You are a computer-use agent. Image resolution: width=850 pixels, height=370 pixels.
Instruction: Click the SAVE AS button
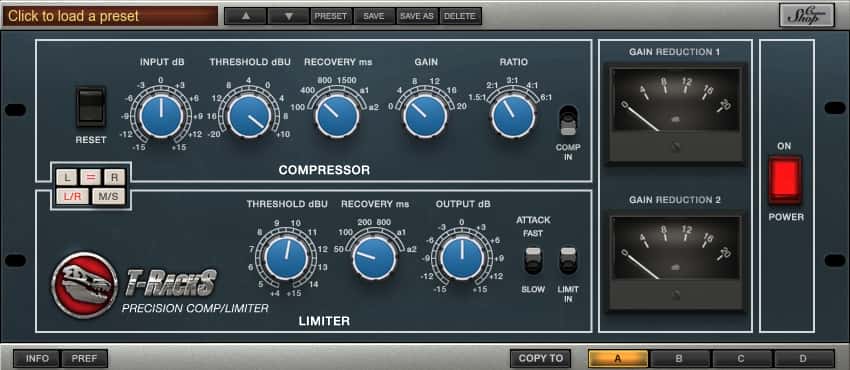coord(417,16)
